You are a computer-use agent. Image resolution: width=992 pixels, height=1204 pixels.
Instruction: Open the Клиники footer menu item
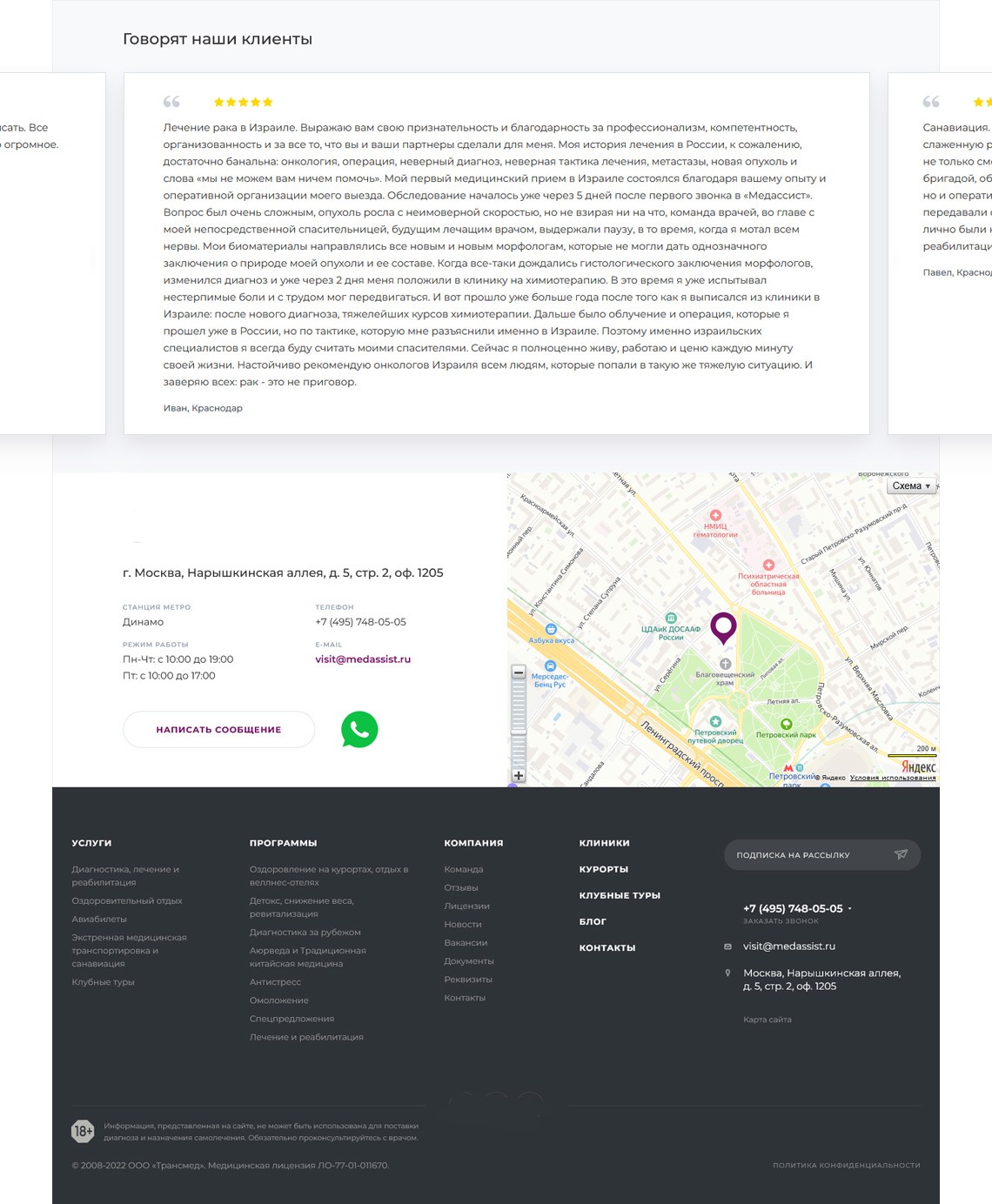point(604,843)
